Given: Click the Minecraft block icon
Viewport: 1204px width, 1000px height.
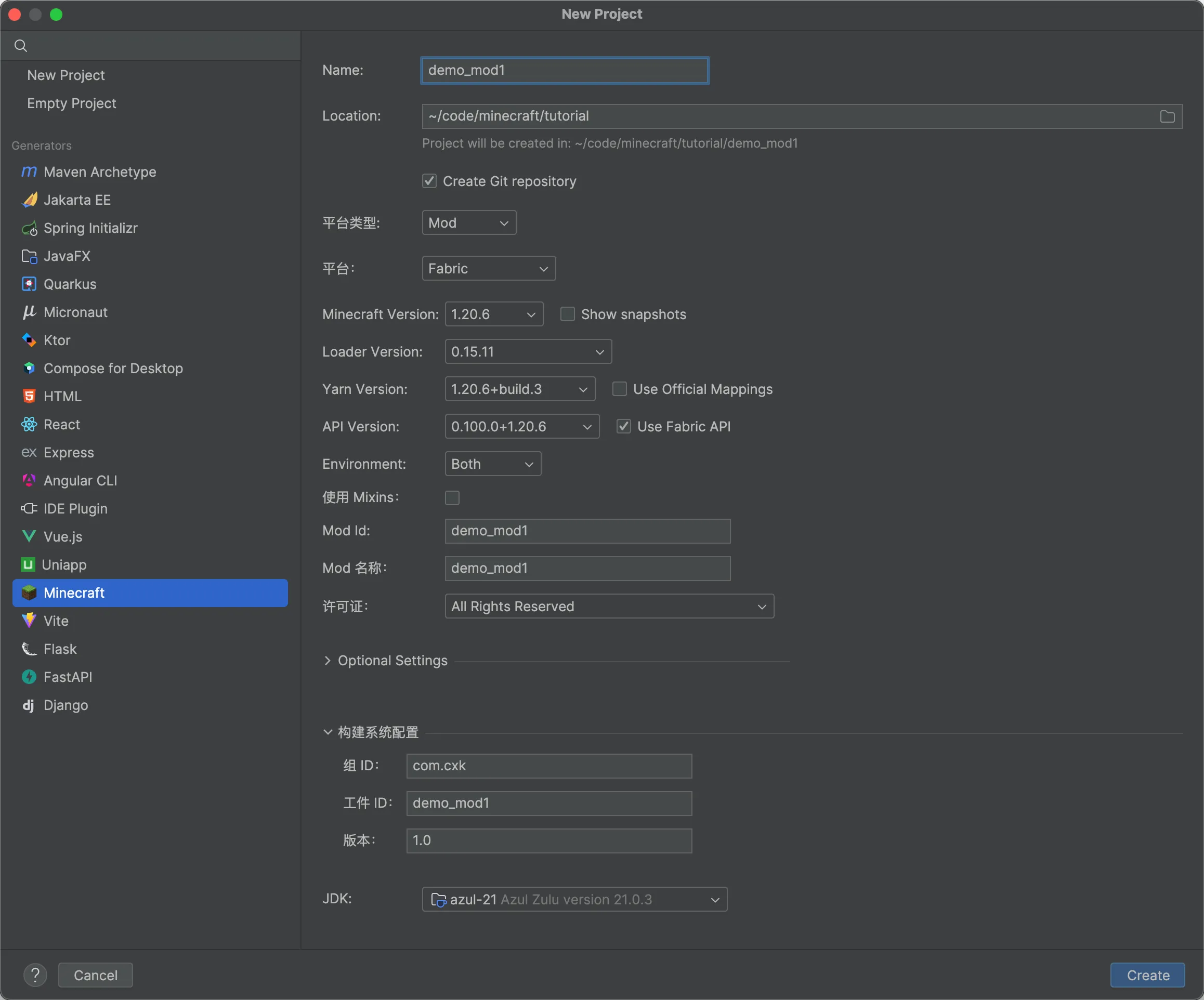Looking at the screenshot, I should (x=29, y=593).
